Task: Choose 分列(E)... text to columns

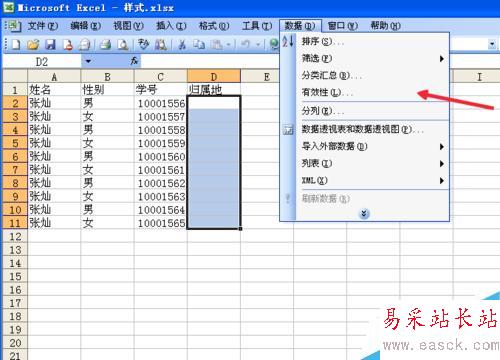Action: pyautogui.click(x=373, y=111)
